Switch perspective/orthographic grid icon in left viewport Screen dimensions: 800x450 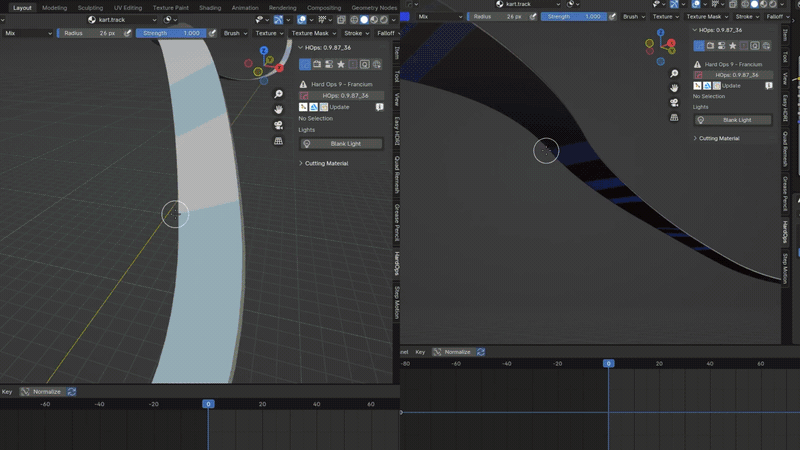coord(279,141)
